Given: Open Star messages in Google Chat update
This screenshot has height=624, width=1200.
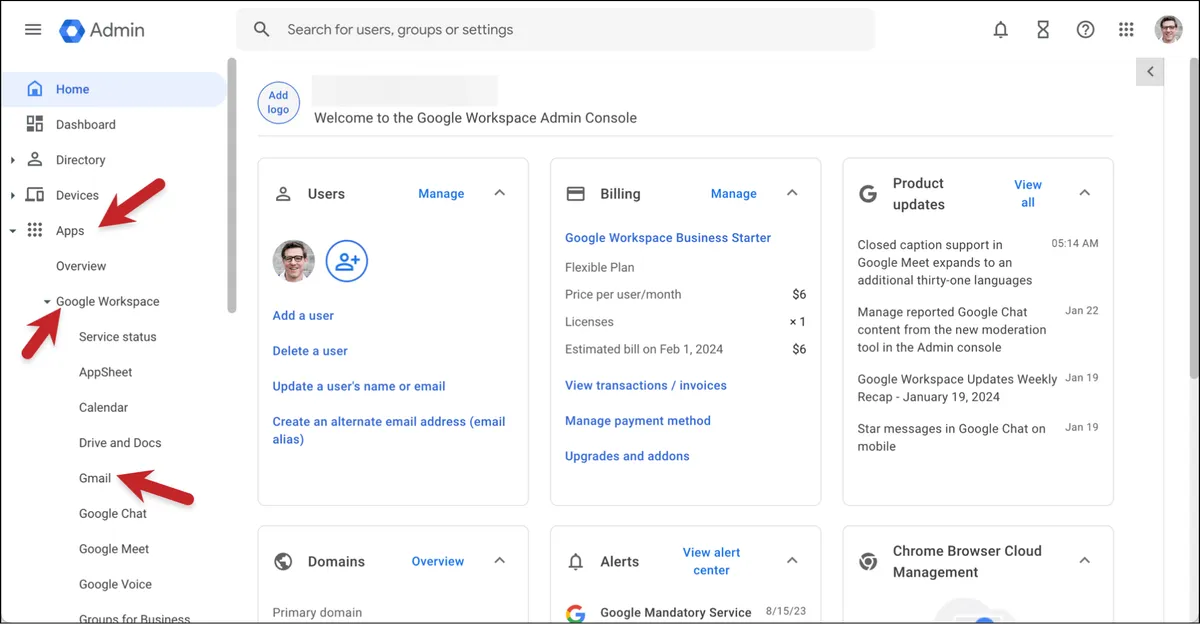Looking at the screenshot, I should (951, 437).
